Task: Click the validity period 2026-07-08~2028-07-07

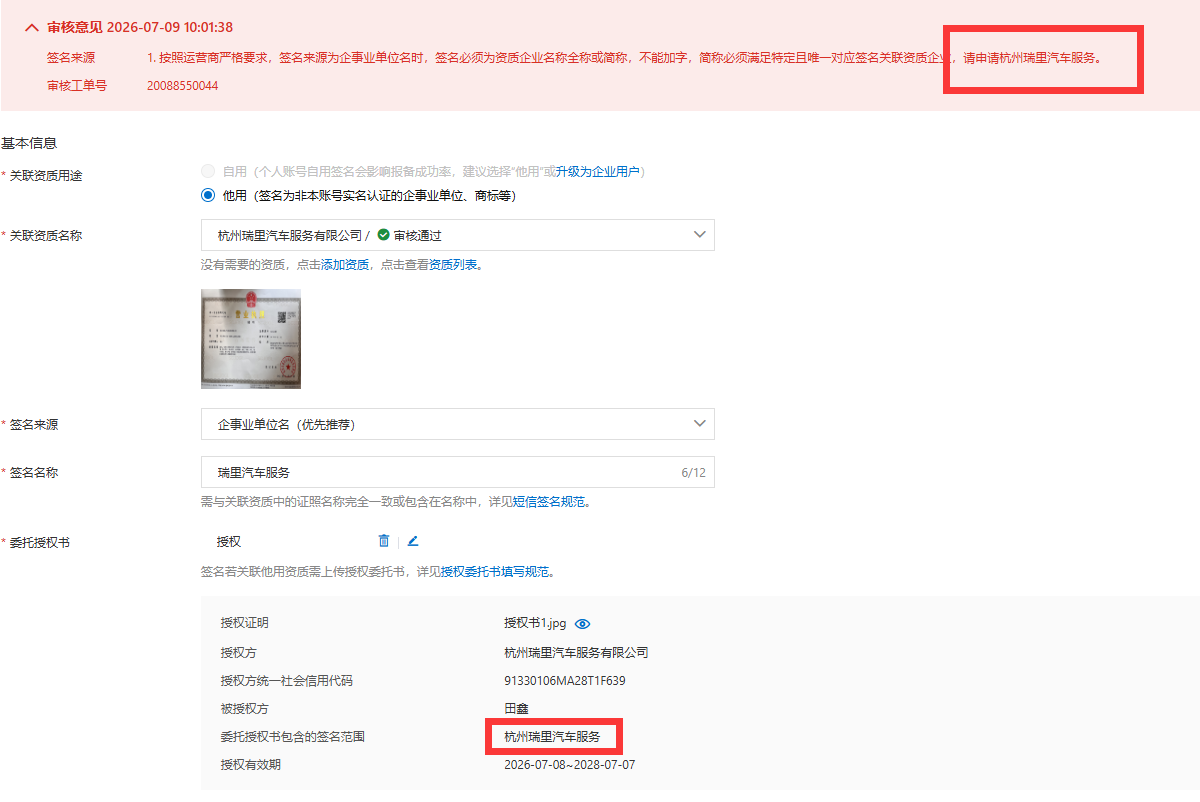Action: 570,765
